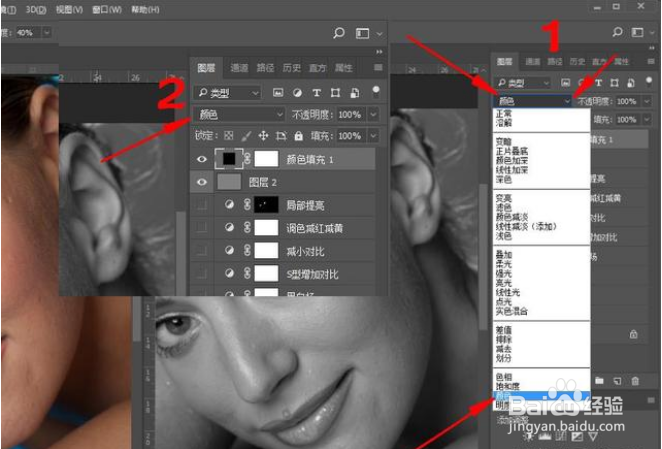The width and height of the screenshot is (662, 449).
Task: Open 不透明度 arrow dropdown in right panel
Action: 647,101
